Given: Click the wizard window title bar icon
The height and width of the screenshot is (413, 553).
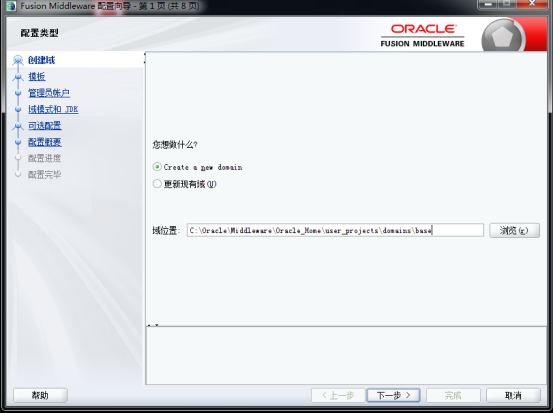Looking at the screenshot, I should click(x=11, y=6).
